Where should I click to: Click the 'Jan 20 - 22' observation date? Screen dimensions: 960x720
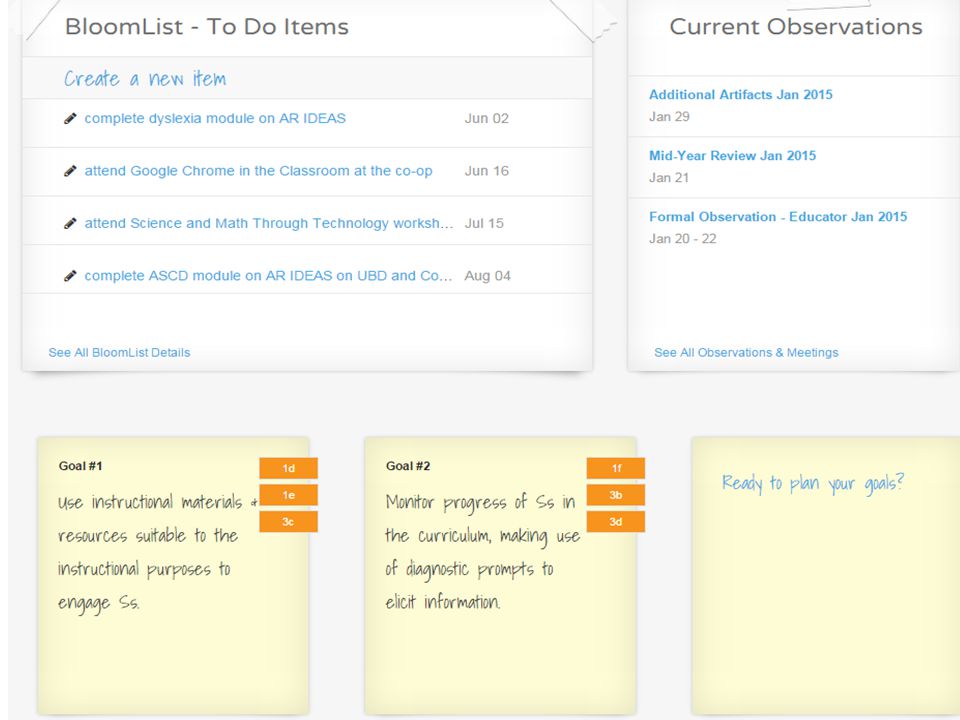683,239
